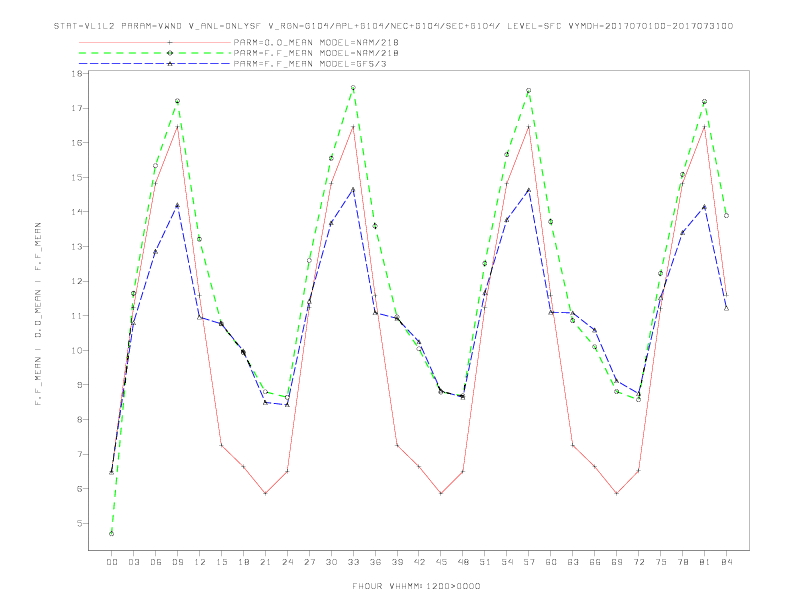Click the x-axis label FHOUR VHHMM:1200>0000
This screenshot has height=612, width=792.
(416, 586)
